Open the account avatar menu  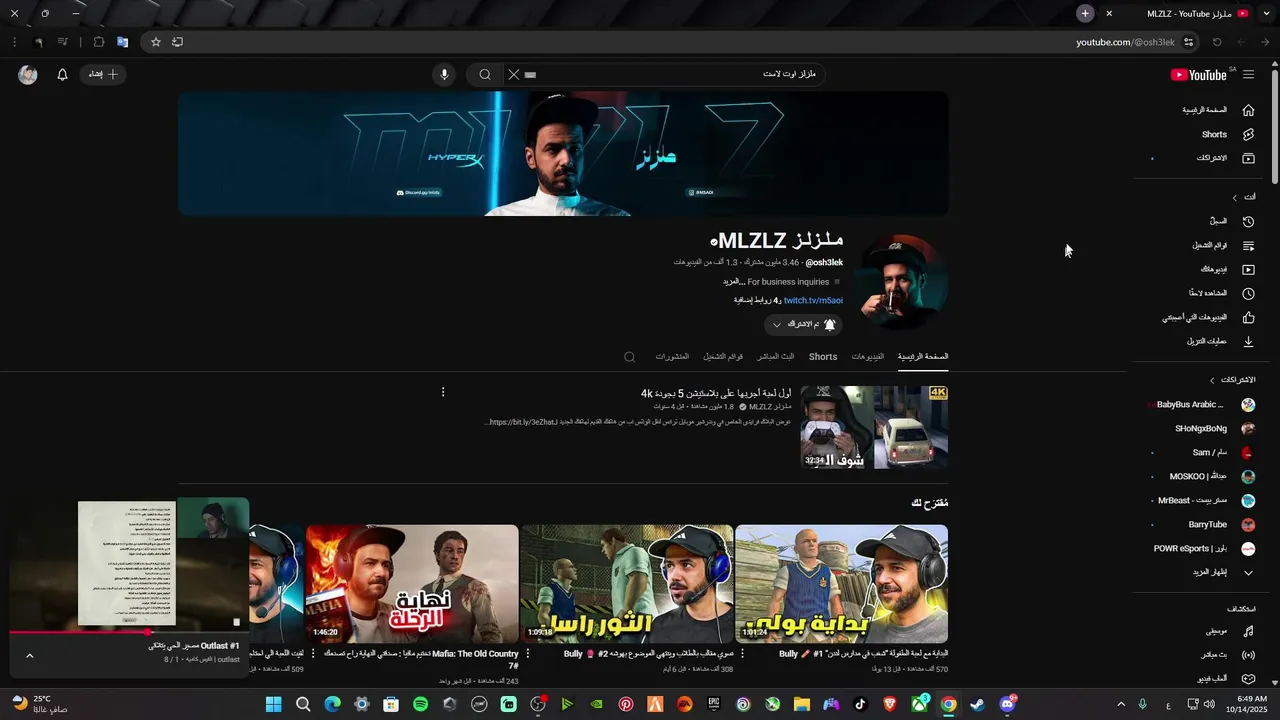pyautogui.click(x=28, y=75)
